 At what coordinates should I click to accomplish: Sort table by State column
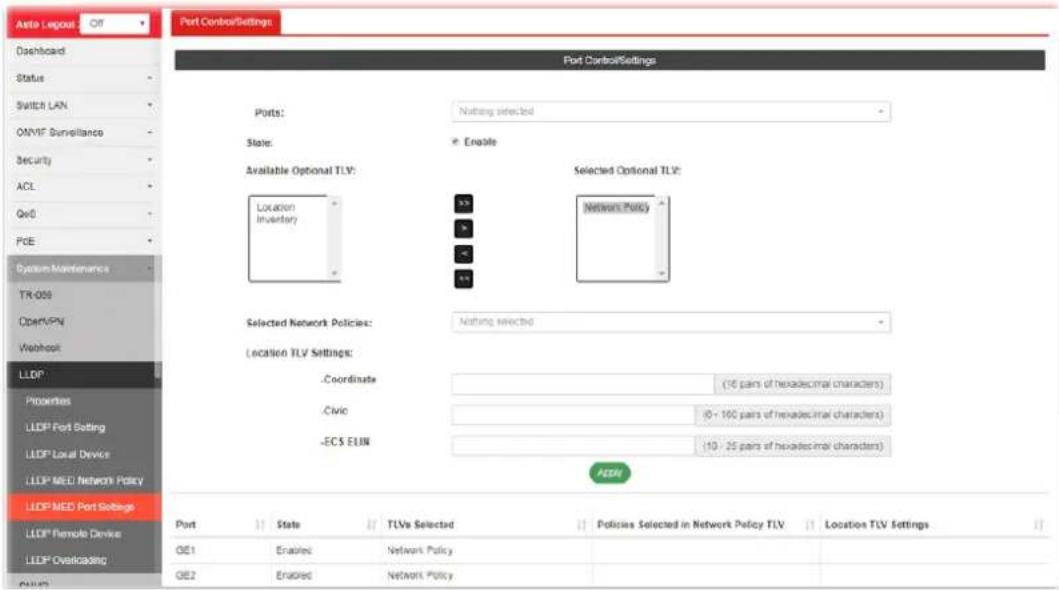click(371, 525)
